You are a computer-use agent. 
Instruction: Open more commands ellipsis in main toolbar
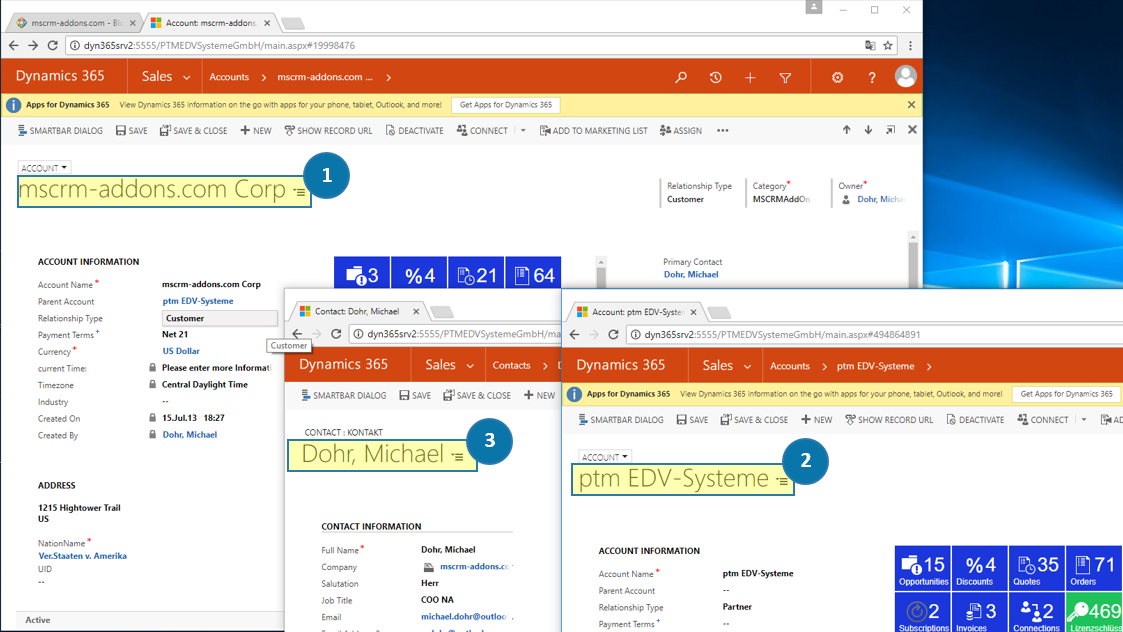723,130
